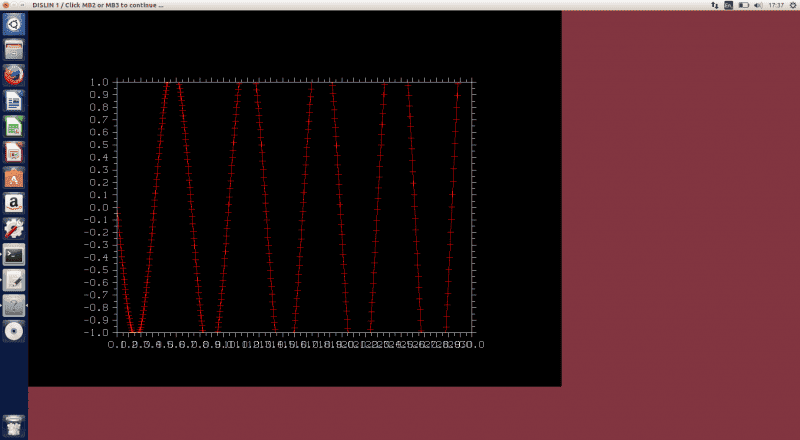Launch LibreOffice Writer
The image size is (800, 440).
pos(14,101)
